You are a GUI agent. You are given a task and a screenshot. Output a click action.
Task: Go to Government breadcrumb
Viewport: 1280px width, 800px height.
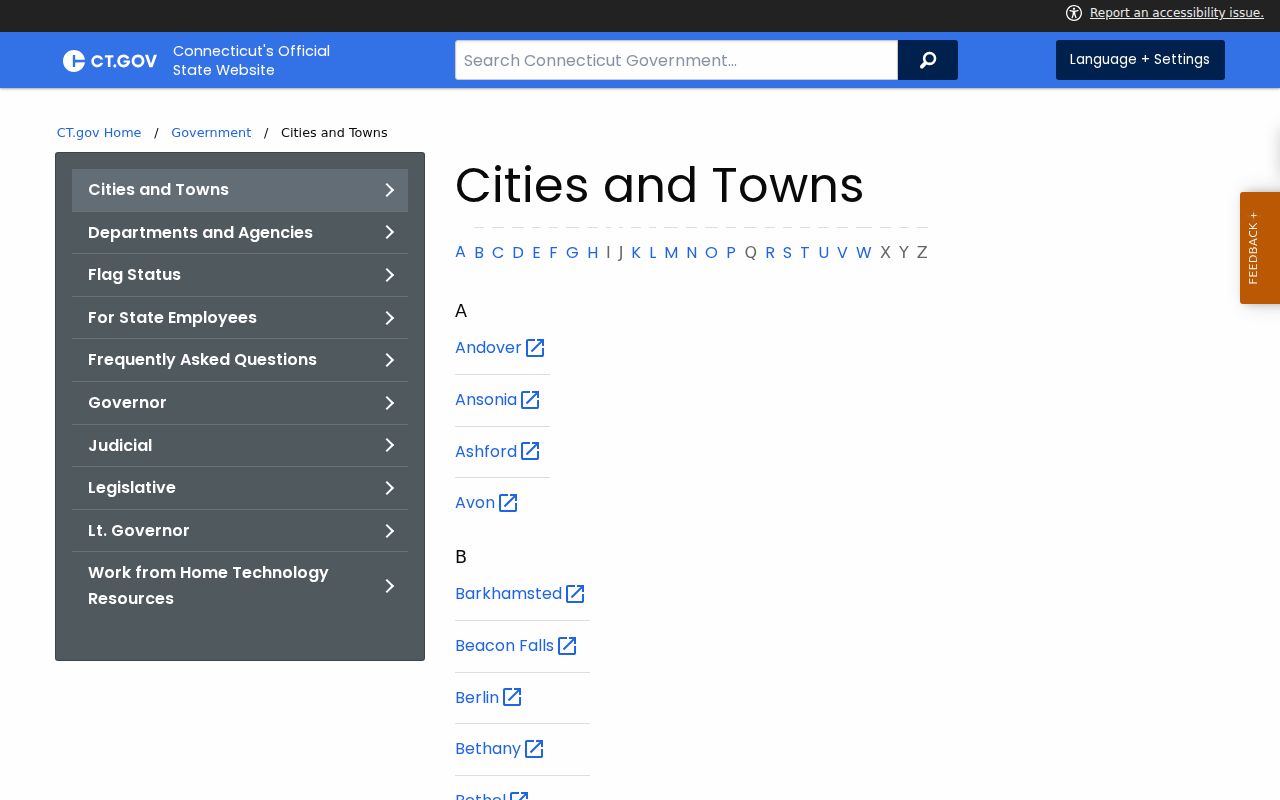pyautogui.click(x=211, y=133)
